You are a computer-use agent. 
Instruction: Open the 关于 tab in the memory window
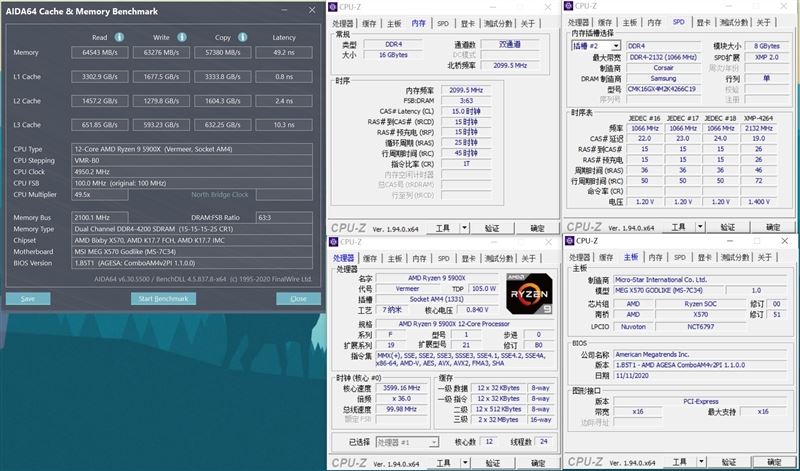point(528,23)
